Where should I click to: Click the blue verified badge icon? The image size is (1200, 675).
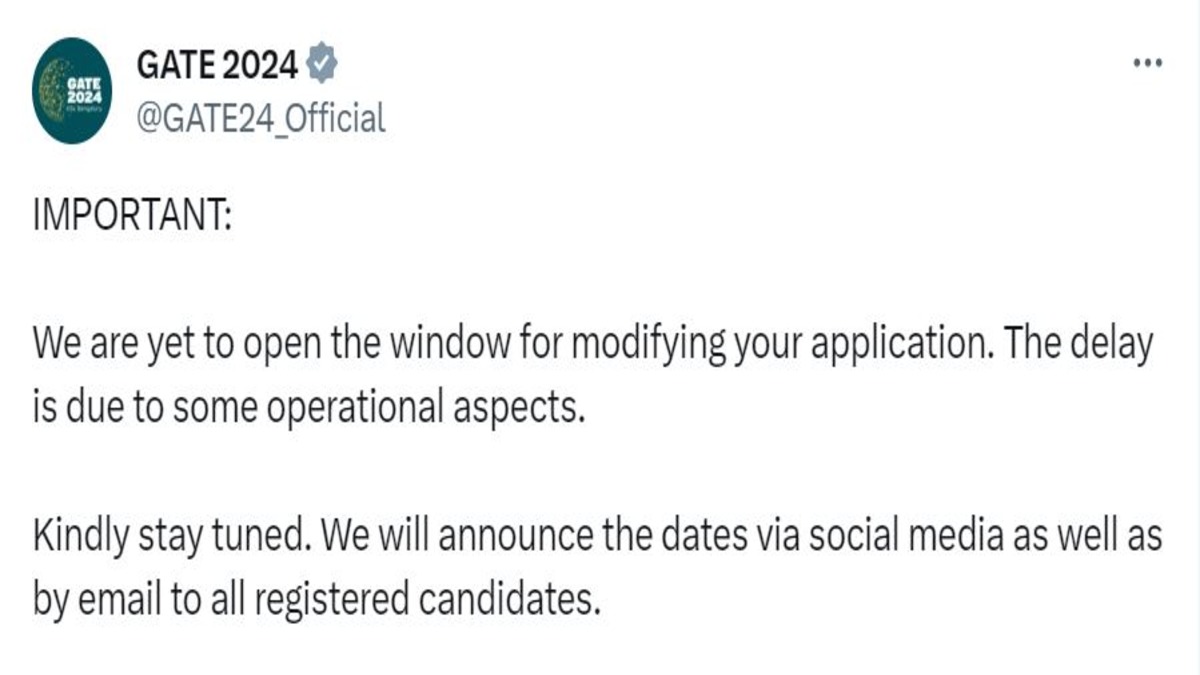coord(321,66)
